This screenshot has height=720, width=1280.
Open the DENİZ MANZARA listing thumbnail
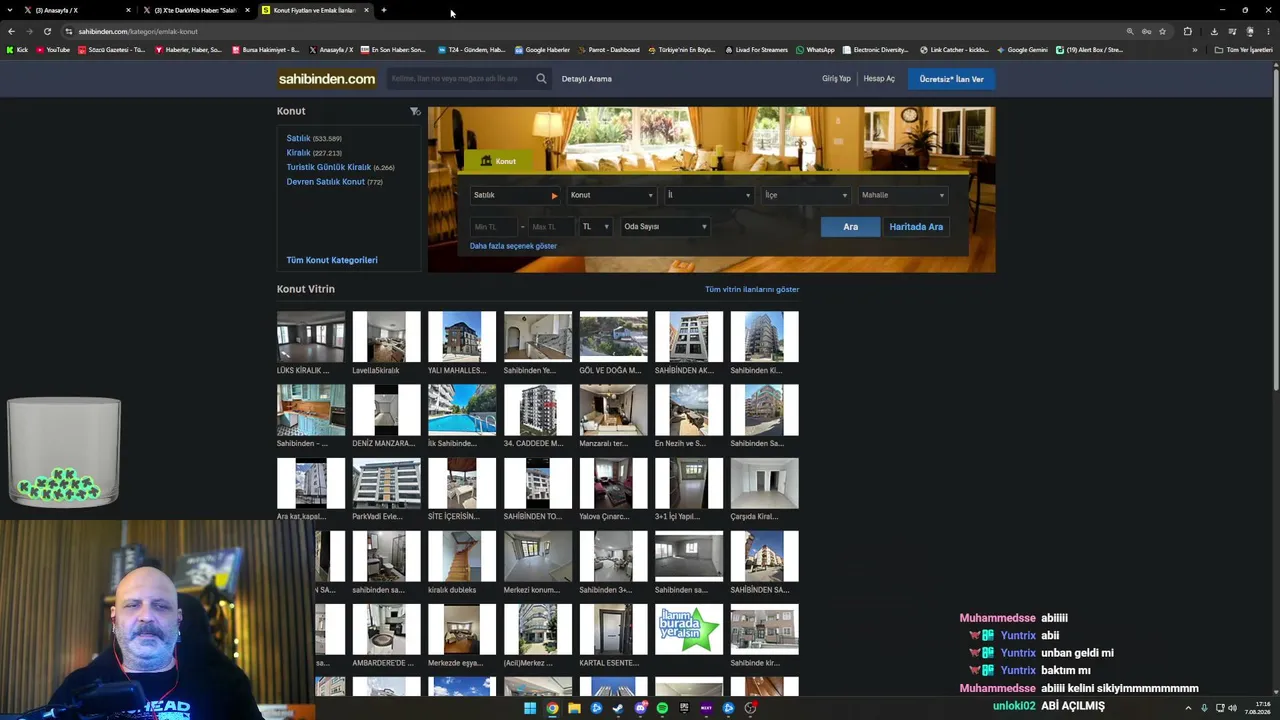tap(386, 410)
